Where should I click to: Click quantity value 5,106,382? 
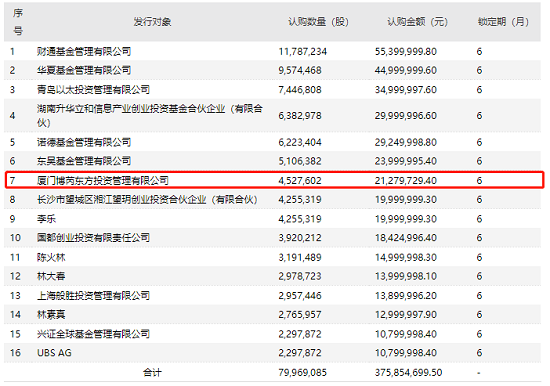[300, 161]
